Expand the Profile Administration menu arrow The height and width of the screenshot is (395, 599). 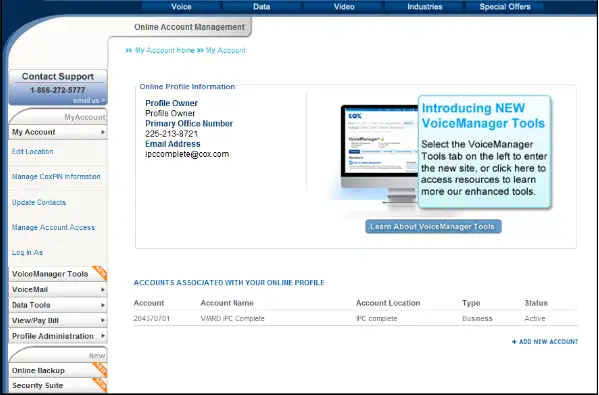pos(103,336)
